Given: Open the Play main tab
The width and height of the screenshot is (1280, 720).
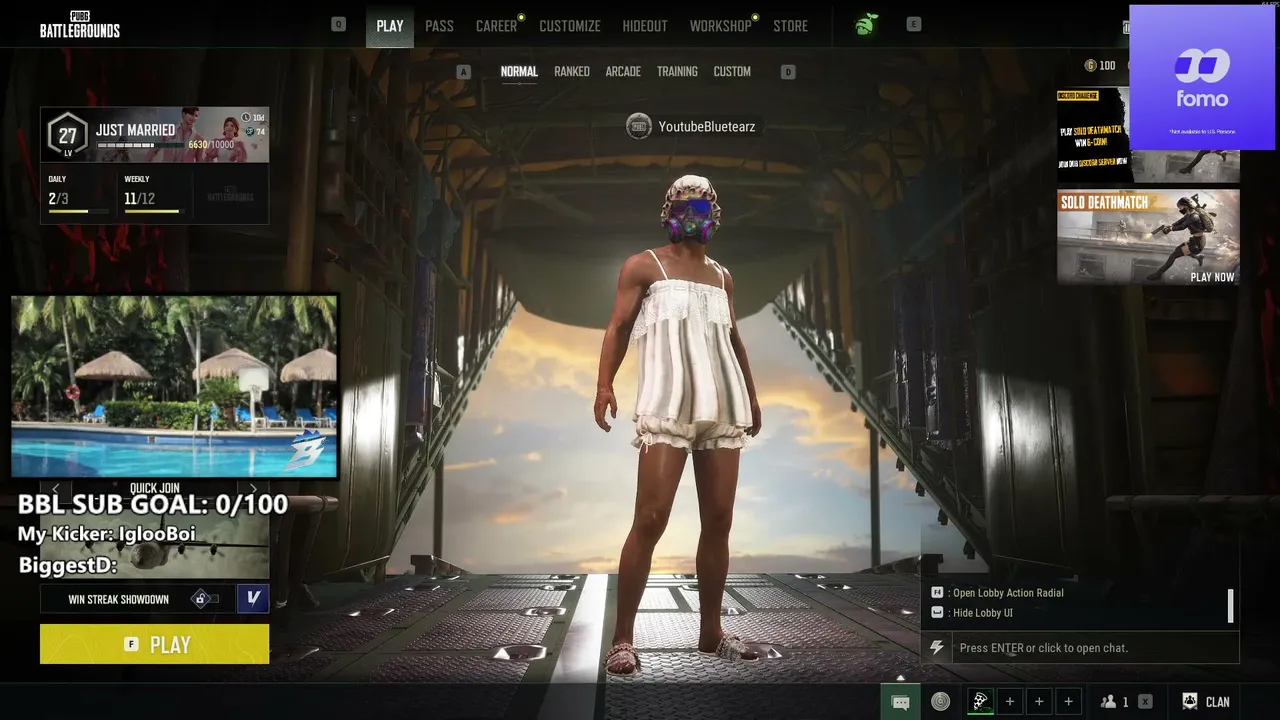Looking at the screenshot, I should tap(390, 26).
